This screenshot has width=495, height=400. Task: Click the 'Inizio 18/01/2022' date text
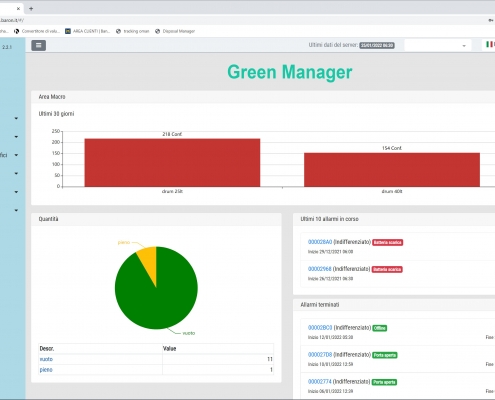pyautogui.click(x=330, y=365)
